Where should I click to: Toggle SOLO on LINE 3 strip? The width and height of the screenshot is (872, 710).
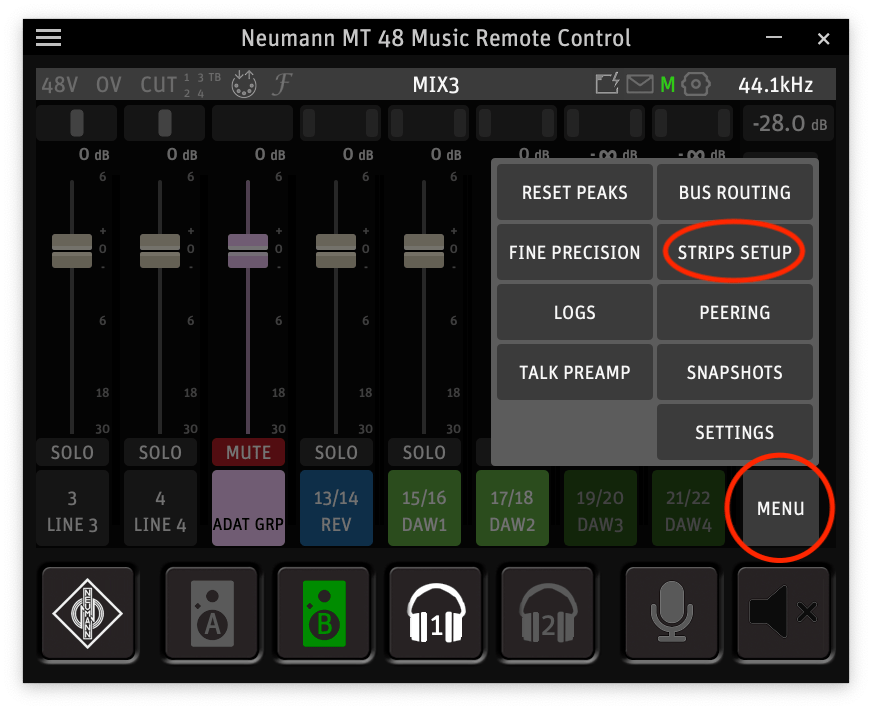point(72,452)
